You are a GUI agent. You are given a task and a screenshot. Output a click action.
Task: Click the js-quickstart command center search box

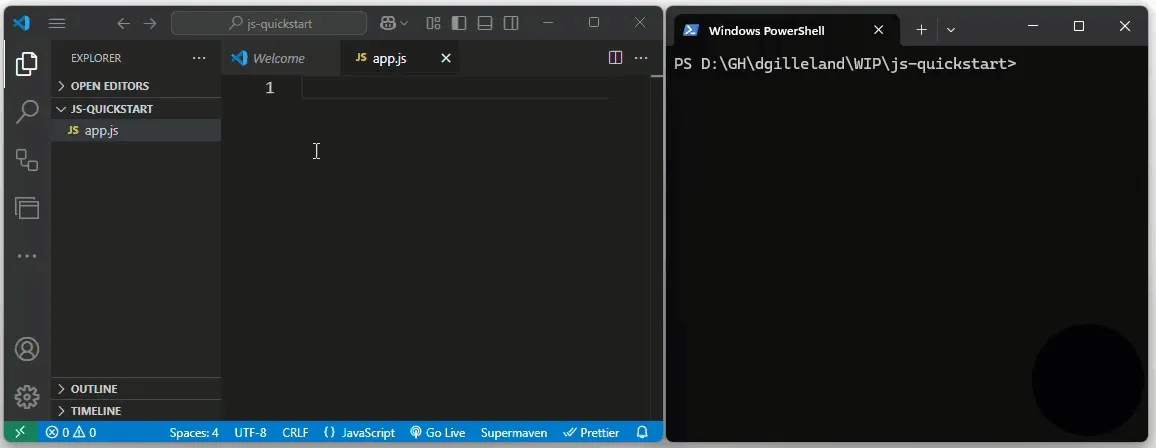[x=269, y=24]
